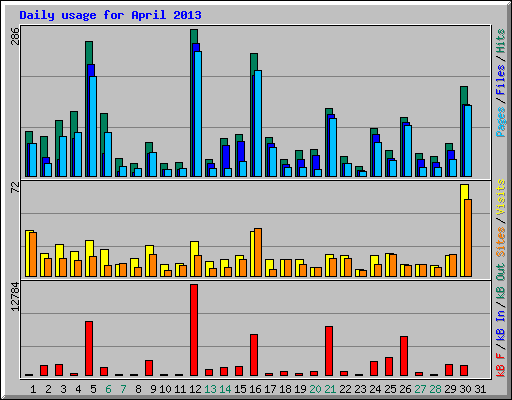Viewport: 512px width, 400px height.
Task: Click day label 30 on the x-axis
Action: click(465, 389)
